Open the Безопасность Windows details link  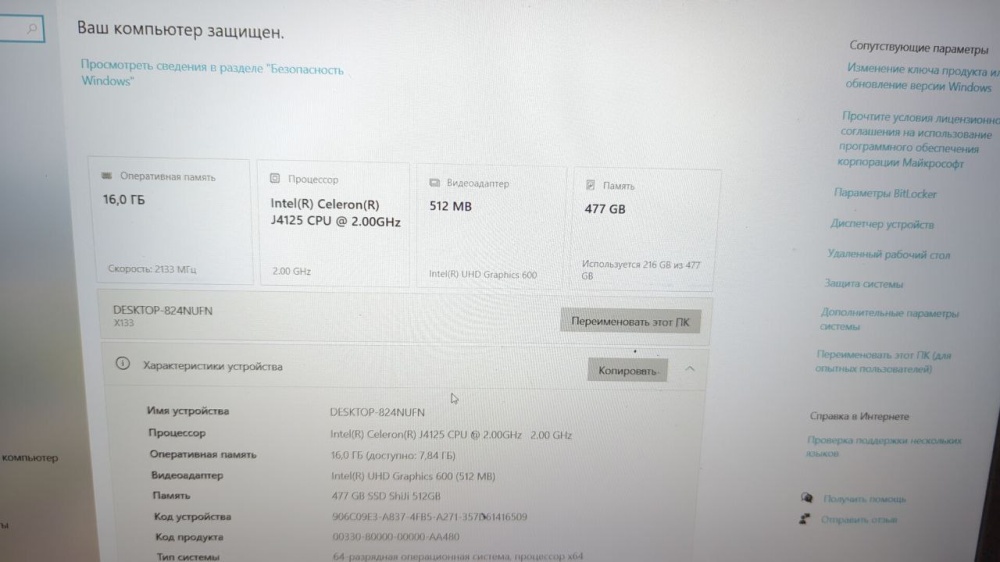click(212, 73)
